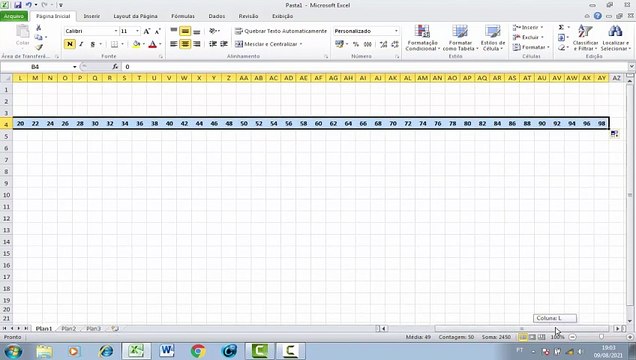Click the Save icon in quick access toolbar

(x=17, y=5)
